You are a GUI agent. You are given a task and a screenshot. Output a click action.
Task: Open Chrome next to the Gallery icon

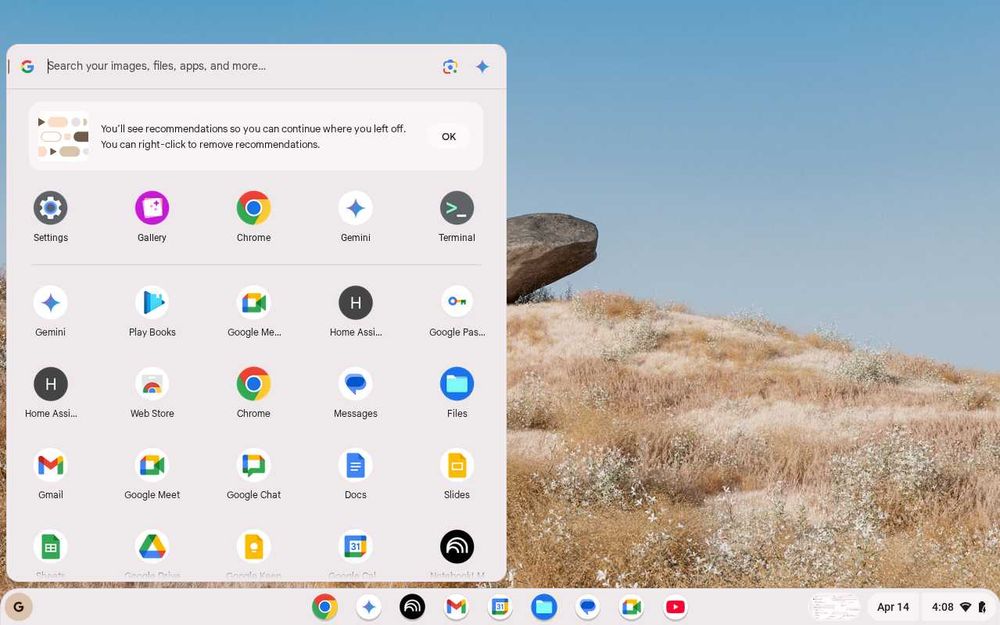(x=253, y=208)
